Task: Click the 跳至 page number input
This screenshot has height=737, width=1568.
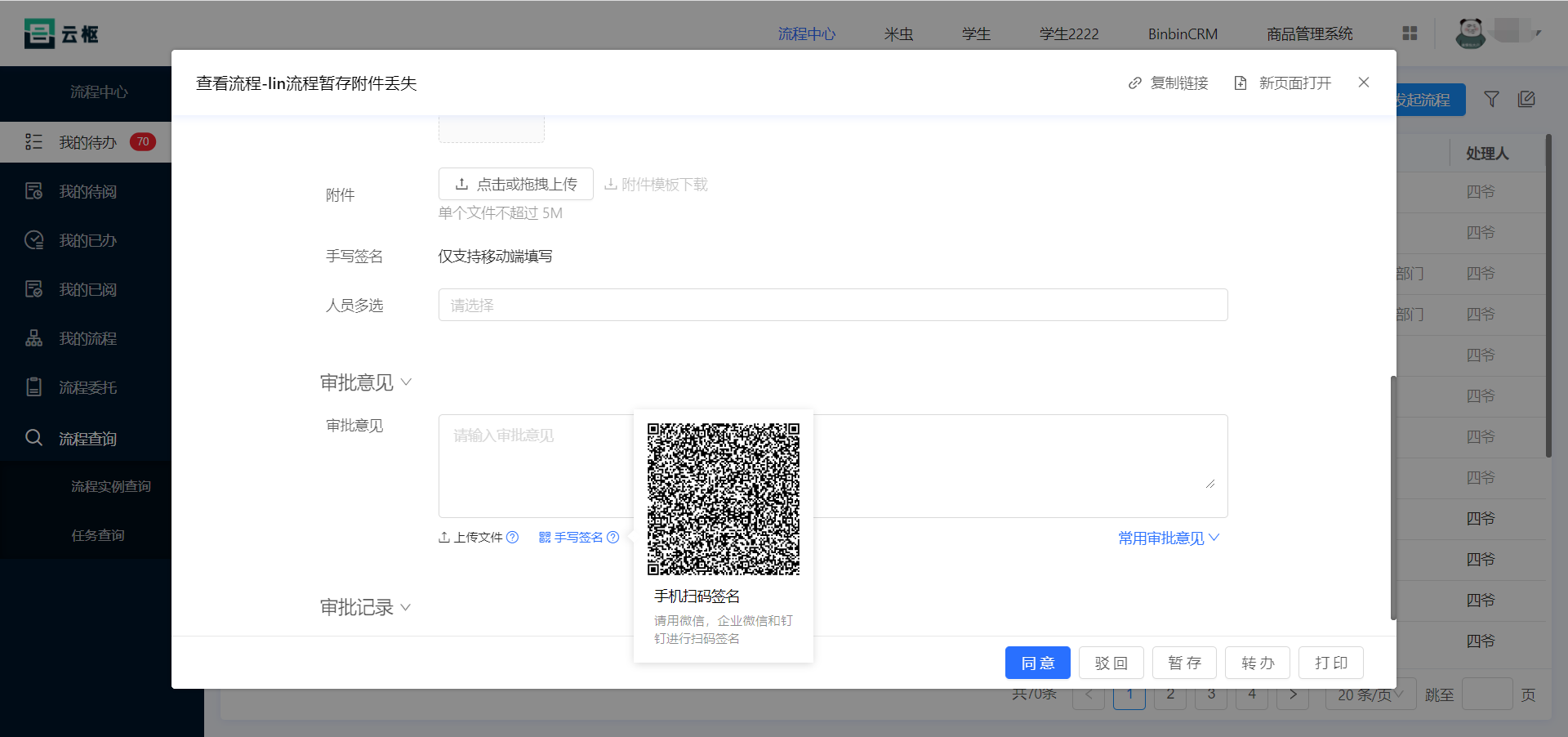Action: (x=1487, y=695)
